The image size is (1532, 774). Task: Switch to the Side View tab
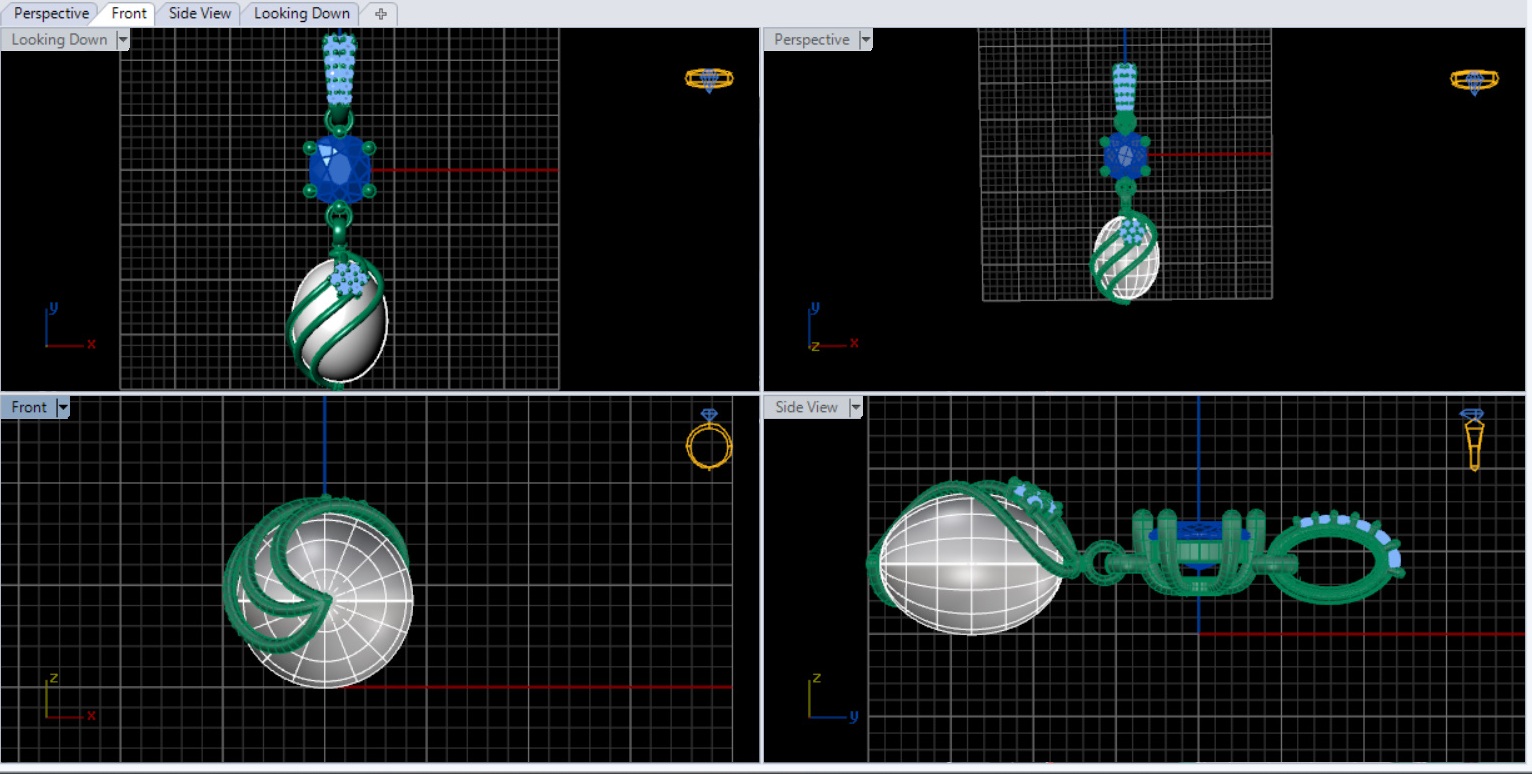(x=199, y=14)
